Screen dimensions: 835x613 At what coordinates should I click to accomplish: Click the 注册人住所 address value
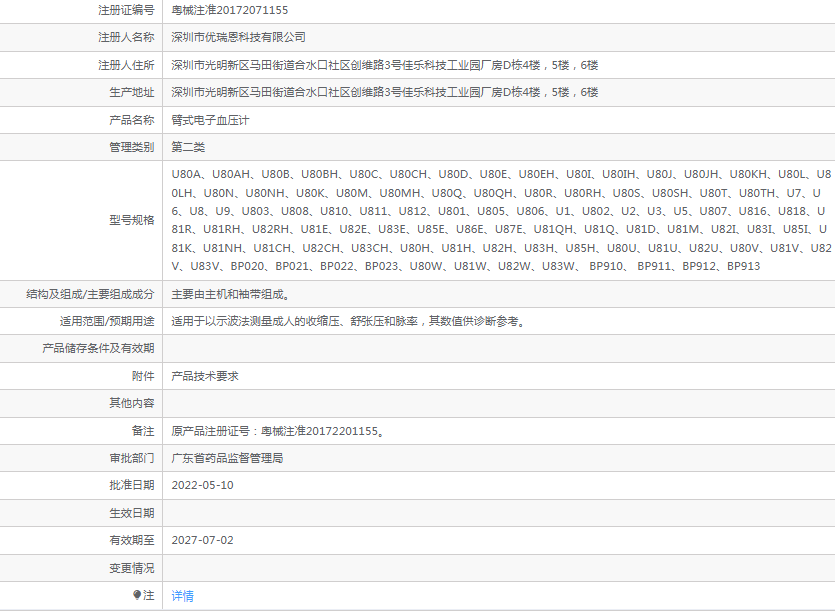click(x=384, y=65)
